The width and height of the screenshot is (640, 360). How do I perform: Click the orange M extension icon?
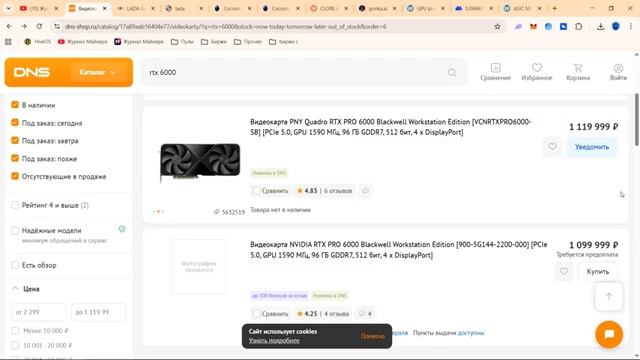533,27
